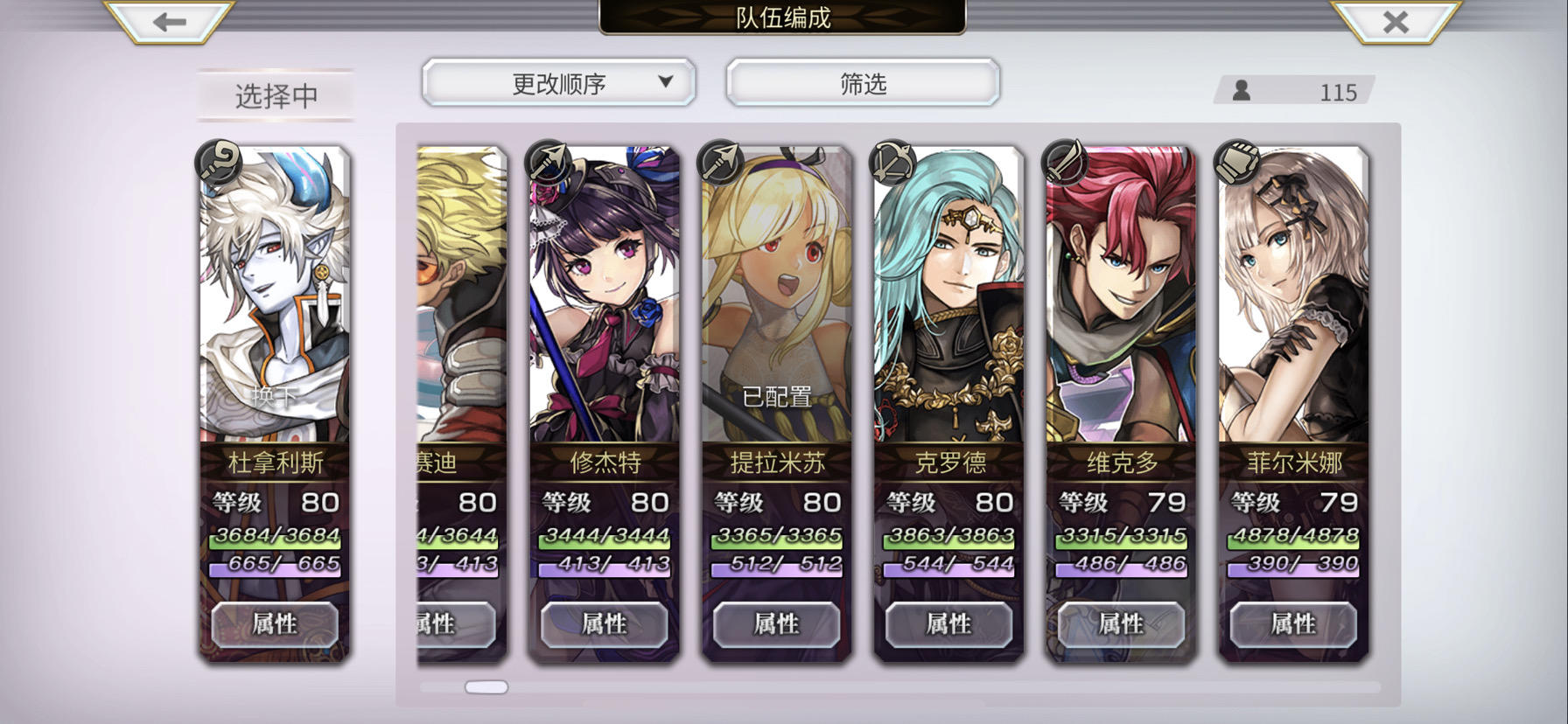The height and width of the screenshot is (724, 1568).
Task: Select the 克罗德 character portrait
Action: [x=948, y=295]
